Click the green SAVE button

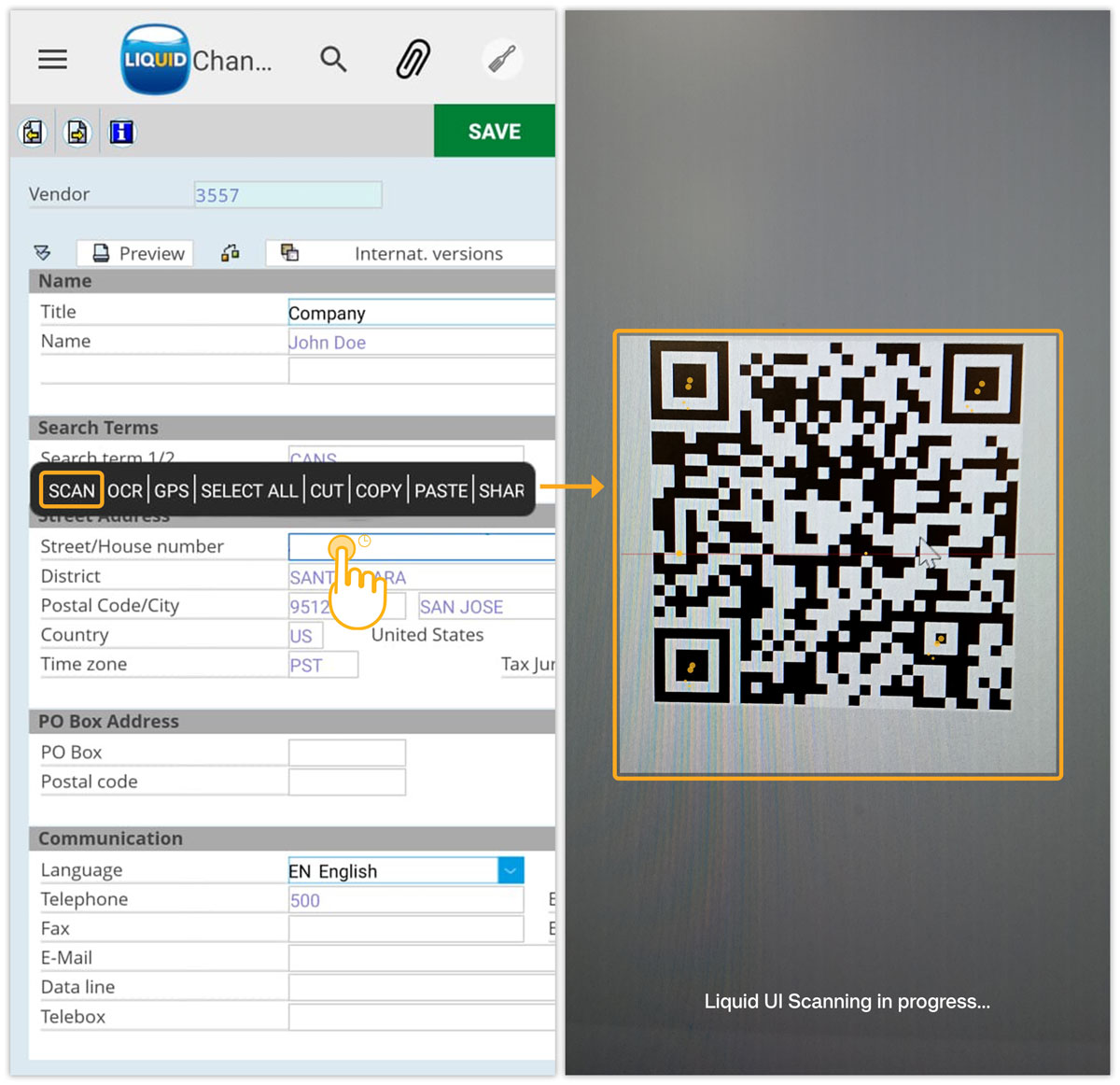[495, 131]
